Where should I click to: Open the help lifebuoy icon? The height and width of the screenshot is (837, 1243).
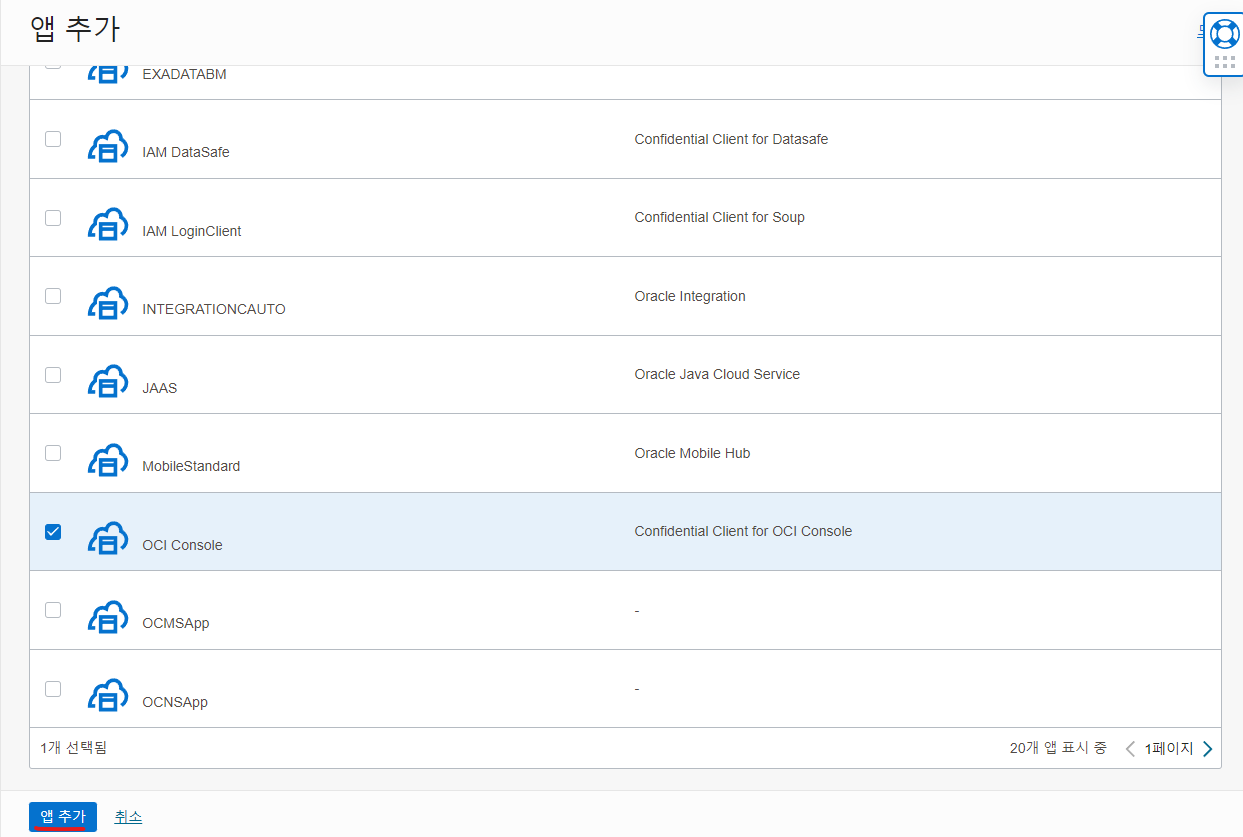click(x=1224, y=33)
